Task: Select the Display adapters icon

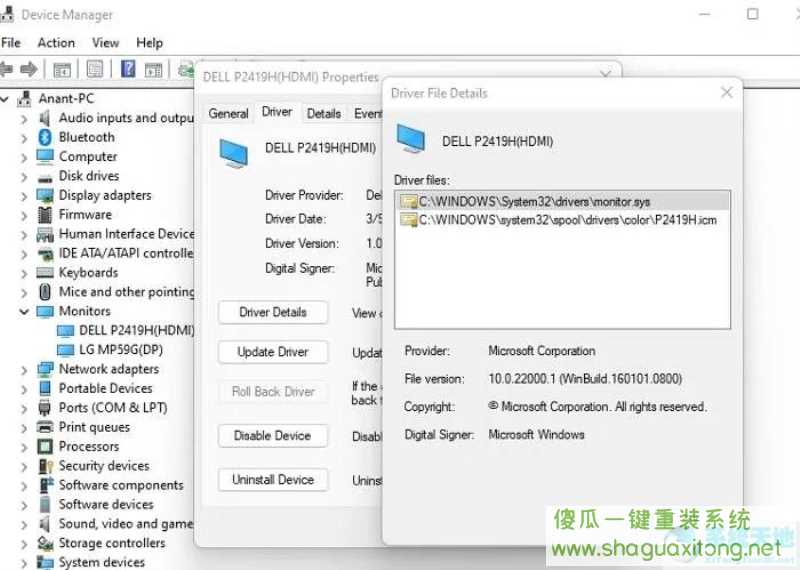Action: (45, 195)
